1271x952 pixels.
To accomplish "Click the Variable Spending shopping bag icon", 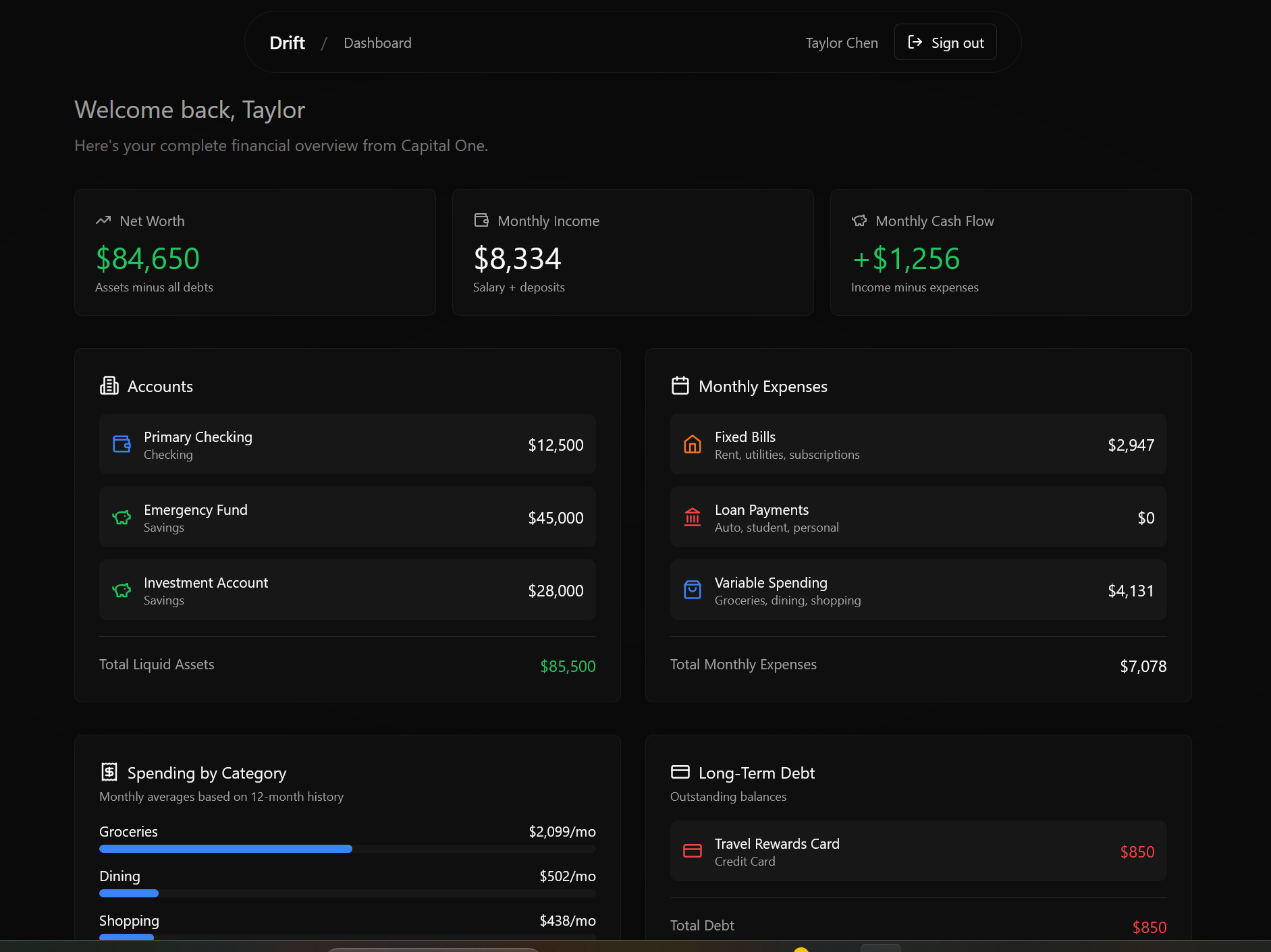I will (x=693, y=590).
